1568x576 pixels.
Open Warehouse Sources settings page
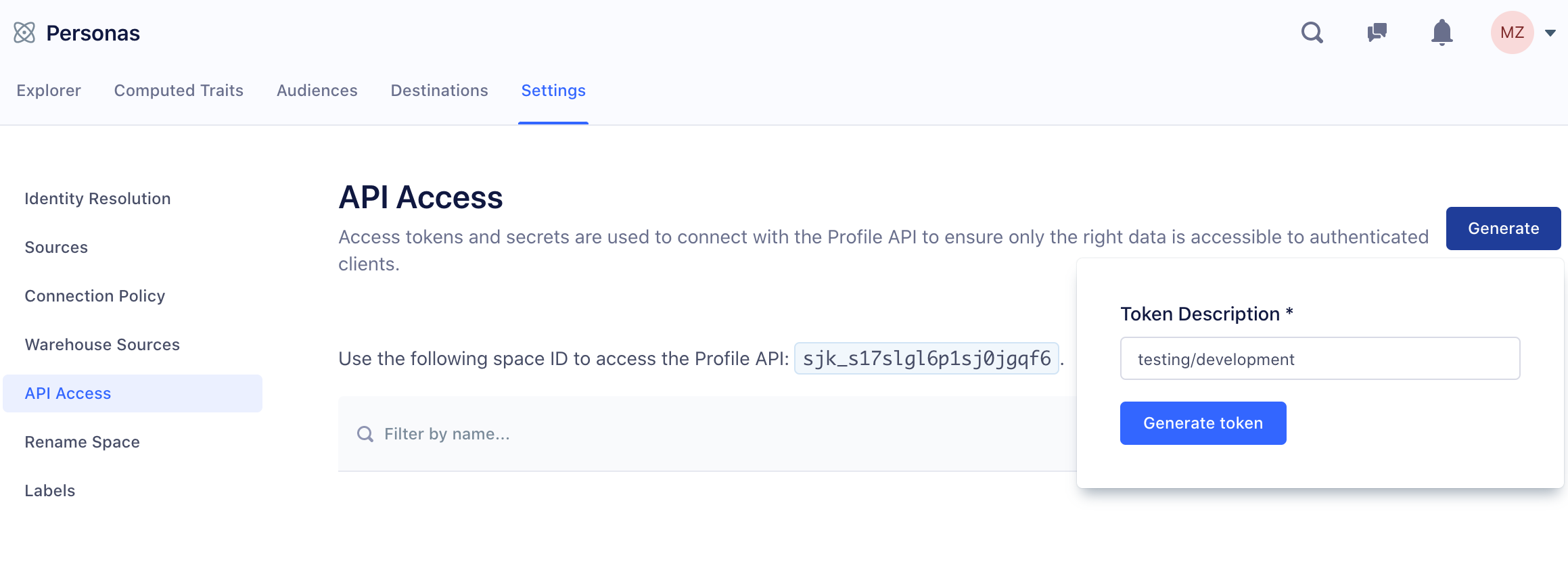click(103, 345)
